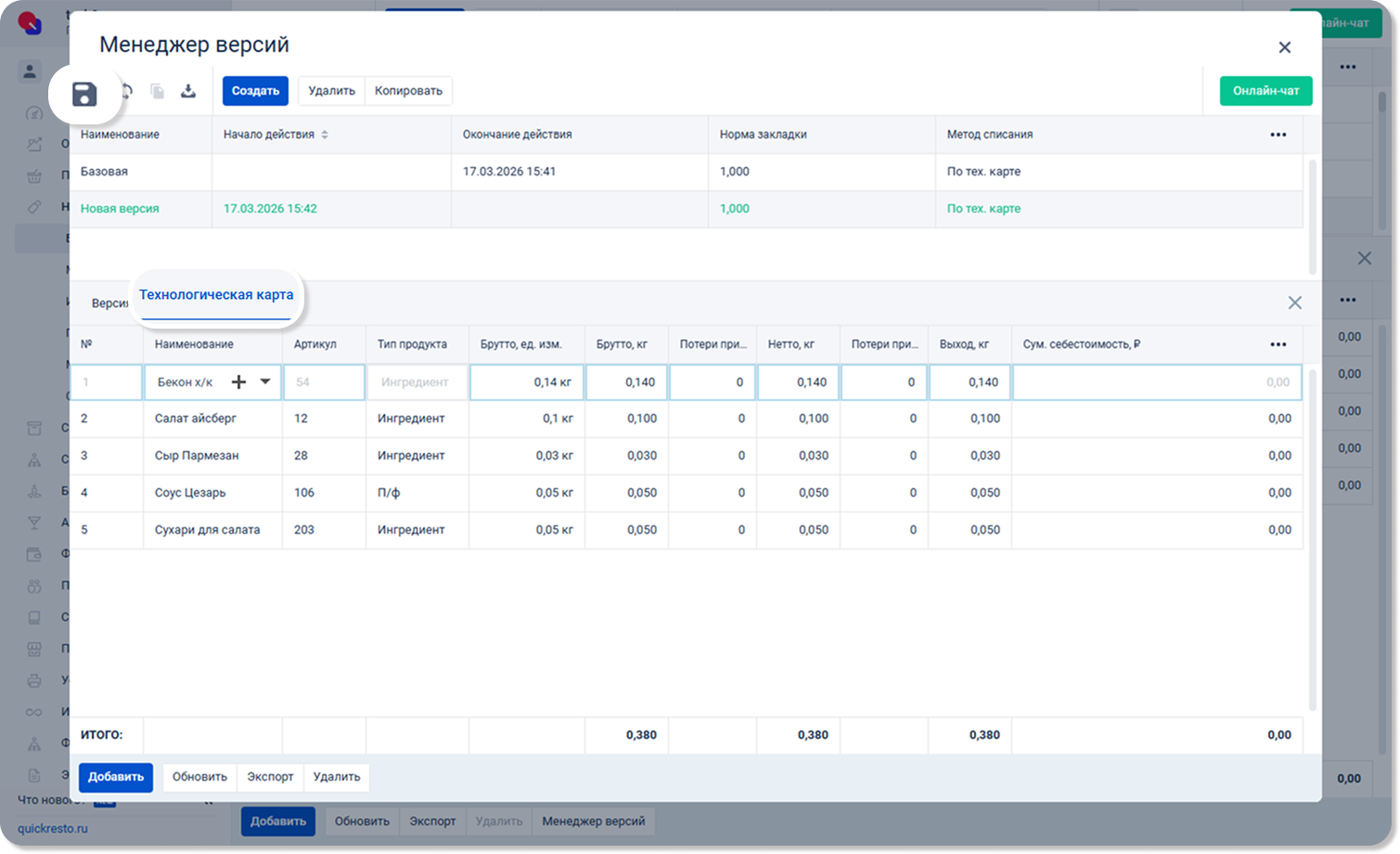The width and height of the screenshot is (1400, 854).
Task: Click the floppy disk save icon
Action: pyautogui.click(x=84, y=94)
